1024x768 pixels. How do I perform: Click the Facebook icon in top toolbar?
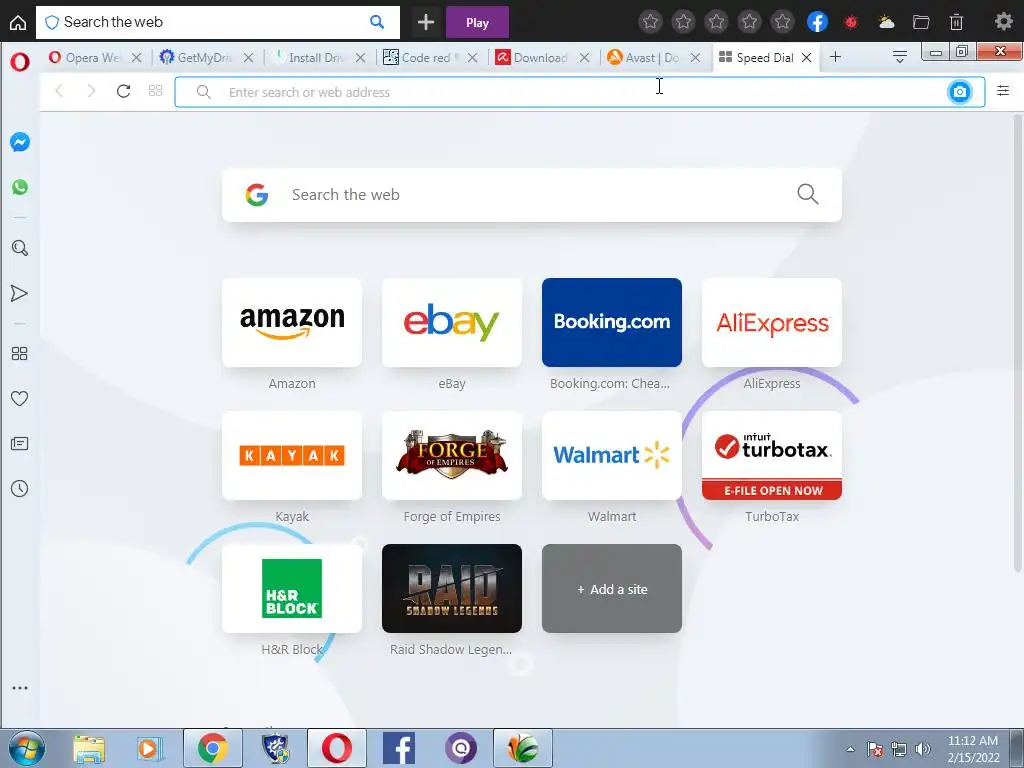coord(817,22)
